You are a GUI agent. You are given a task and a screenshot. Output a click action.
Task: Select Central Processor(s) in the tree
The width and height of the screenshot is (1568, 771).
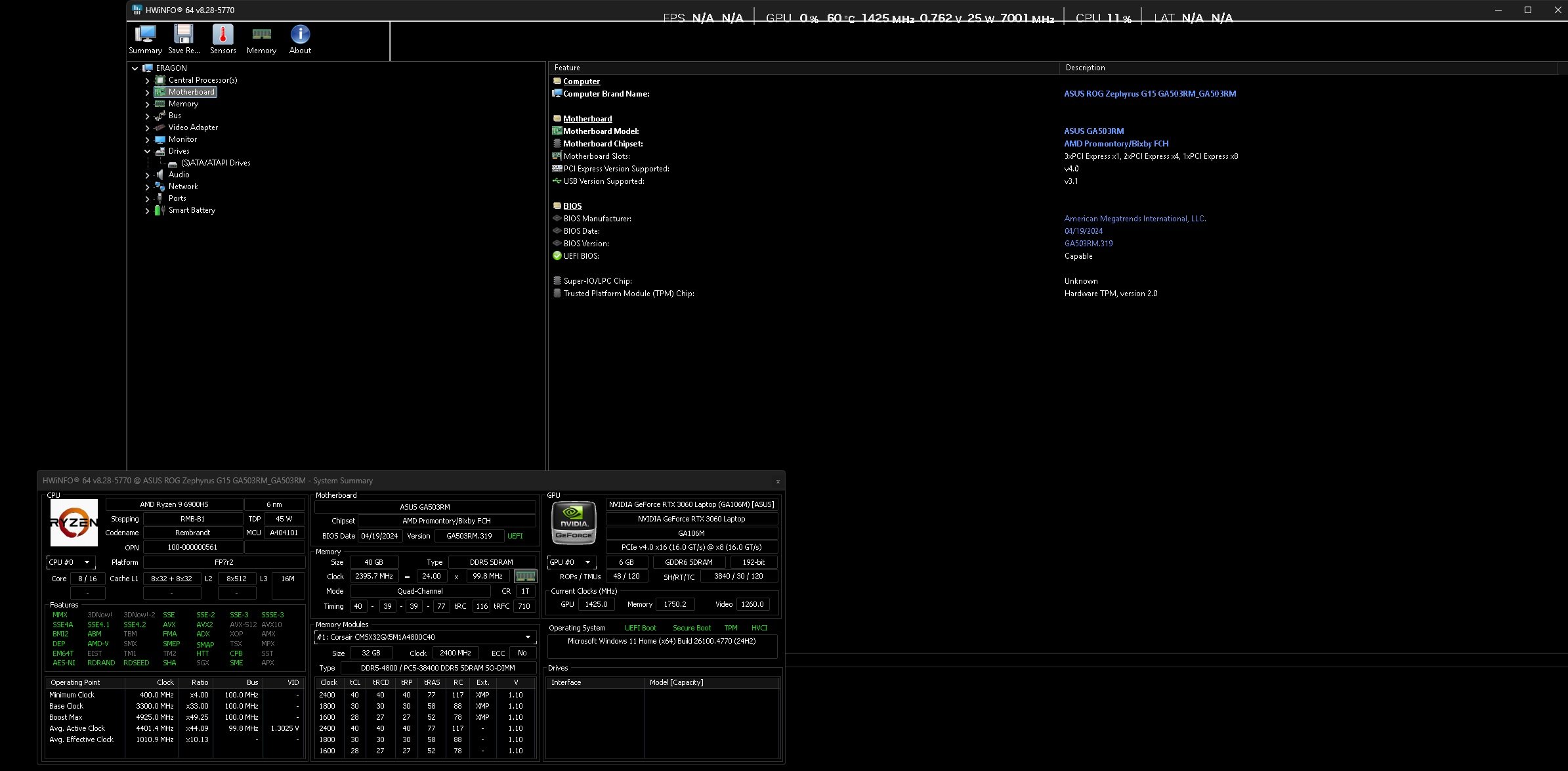pos(203,80)
